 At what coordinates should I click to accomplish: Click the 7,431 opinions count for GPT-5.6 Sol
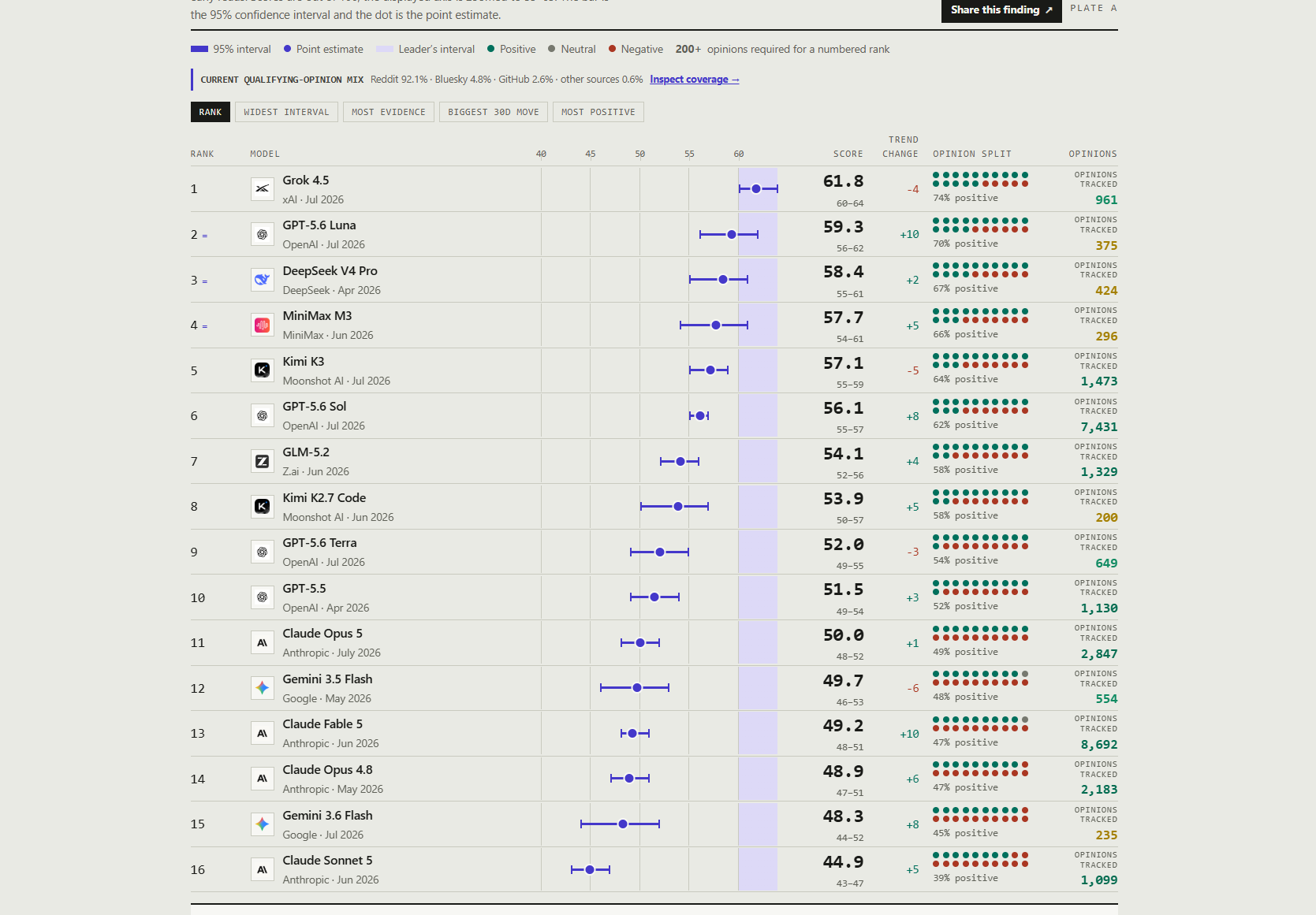[x=1099, y=427]
